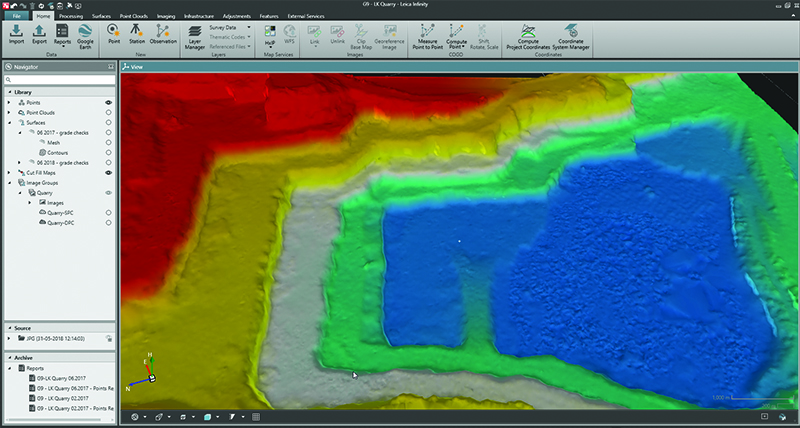The height and width of the screenshot is (428, 800).
Task: Open the Infrastructure ribbon tab
Action: [199, 17]
